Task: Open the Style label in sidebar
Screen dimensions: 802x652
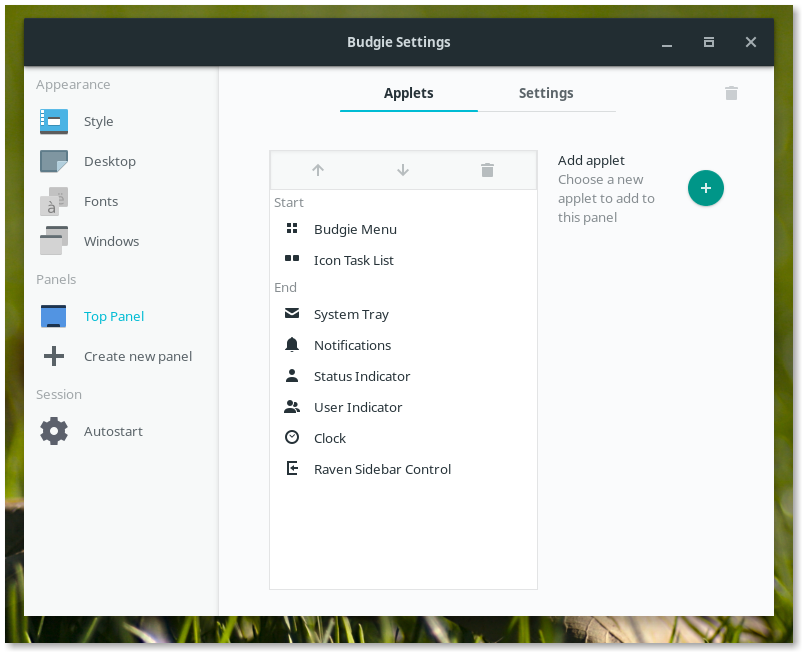Action: (99, 122)
